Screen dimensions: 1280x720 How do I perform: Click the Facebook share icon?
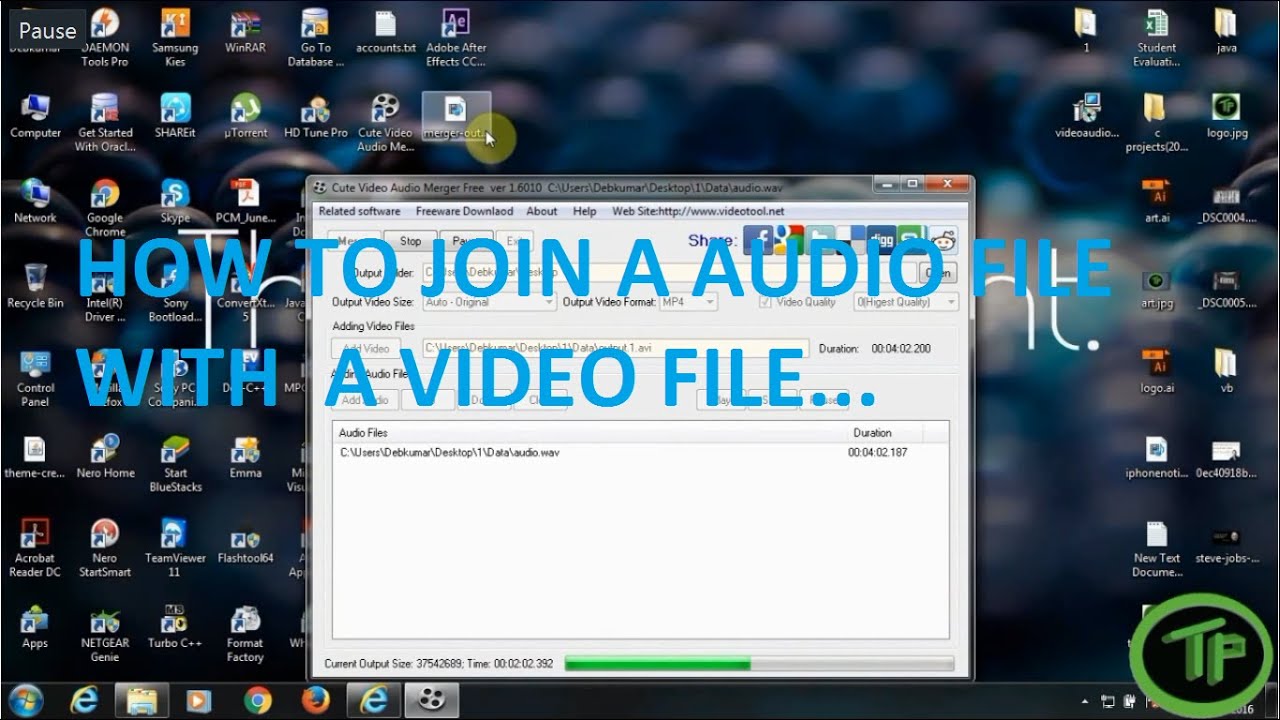(x=757, y=240)
